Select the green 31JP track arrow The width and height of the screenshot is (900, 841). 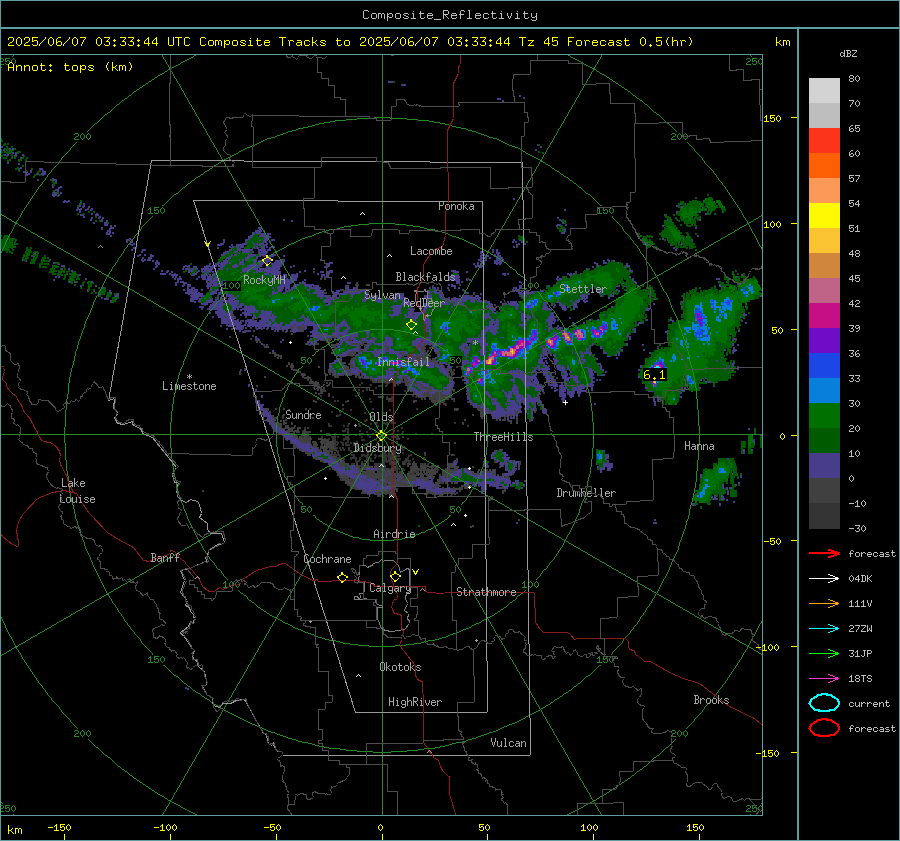tap(824, 653)
